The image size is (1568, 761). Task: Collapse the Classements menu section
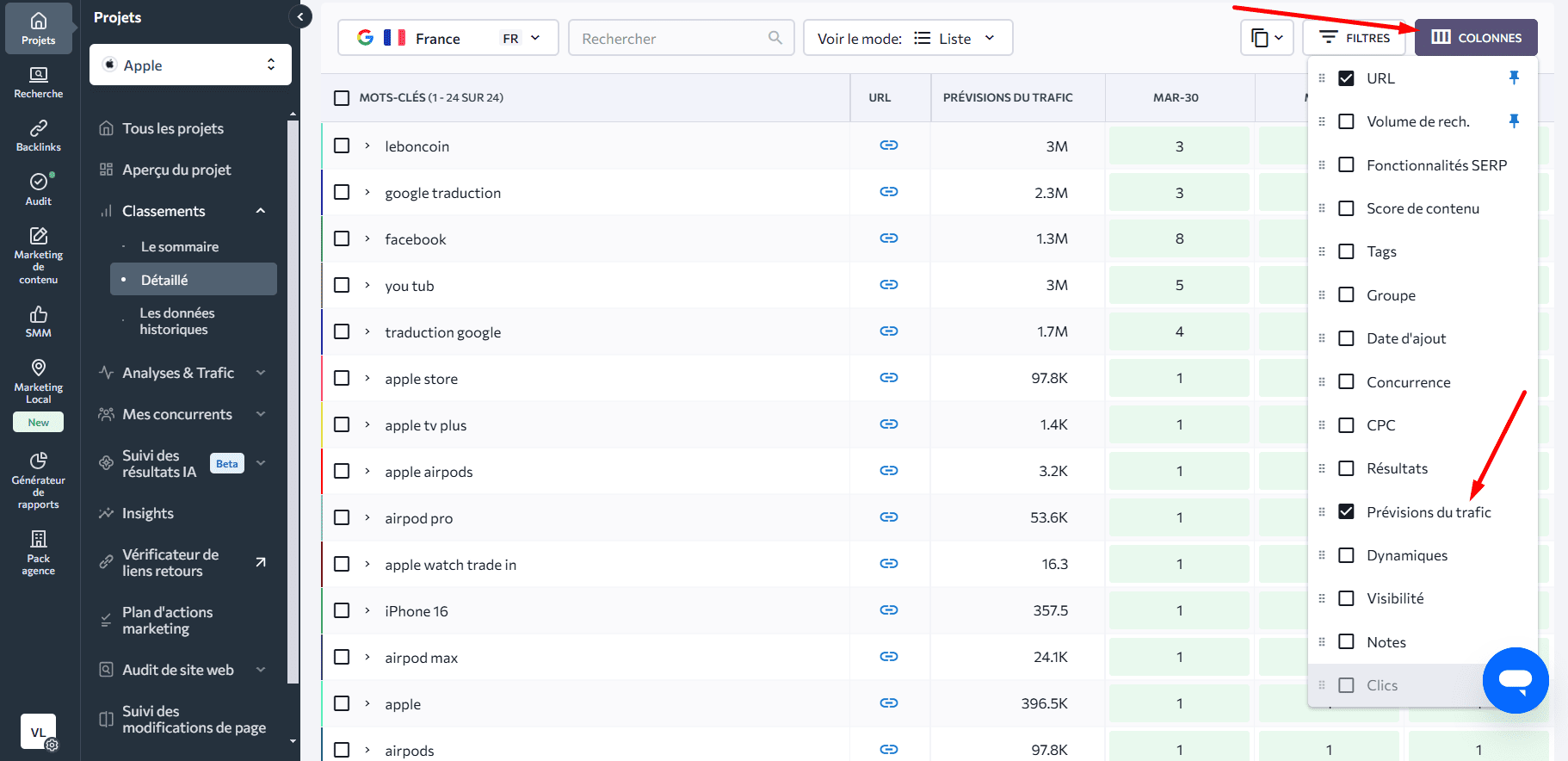pyautogui.click(x=261, y=211)
